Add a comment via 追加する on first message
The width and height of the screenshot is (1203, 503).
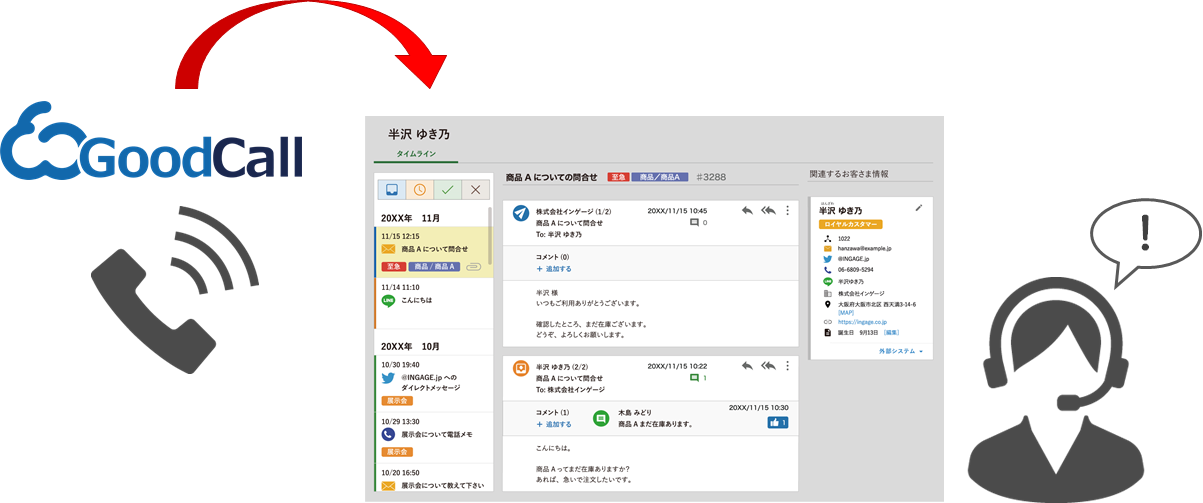pos(554,269)
